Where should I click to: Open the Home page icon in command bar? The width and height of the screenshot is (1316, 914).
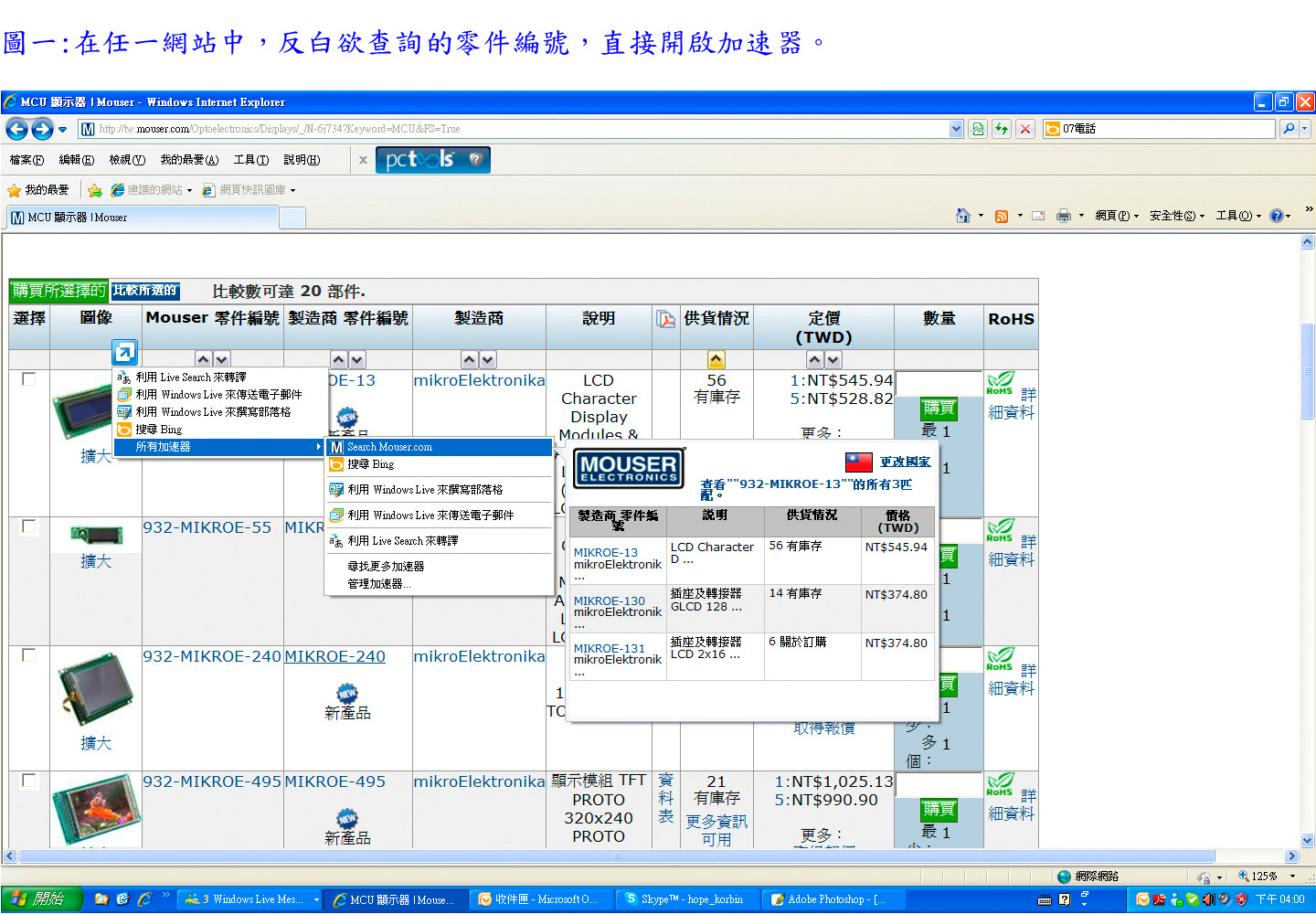[963, 216]
